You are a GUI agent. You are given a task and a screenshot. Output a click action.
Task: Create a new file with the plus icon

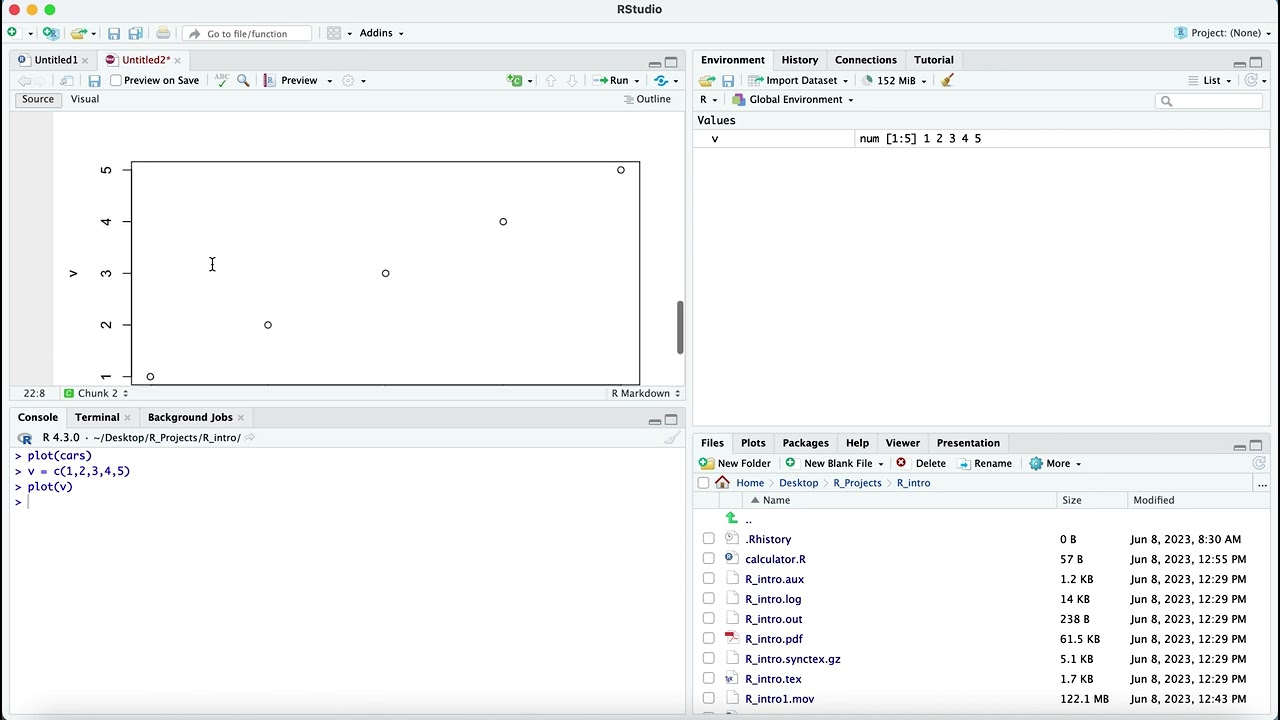click(x=12, y=33)
